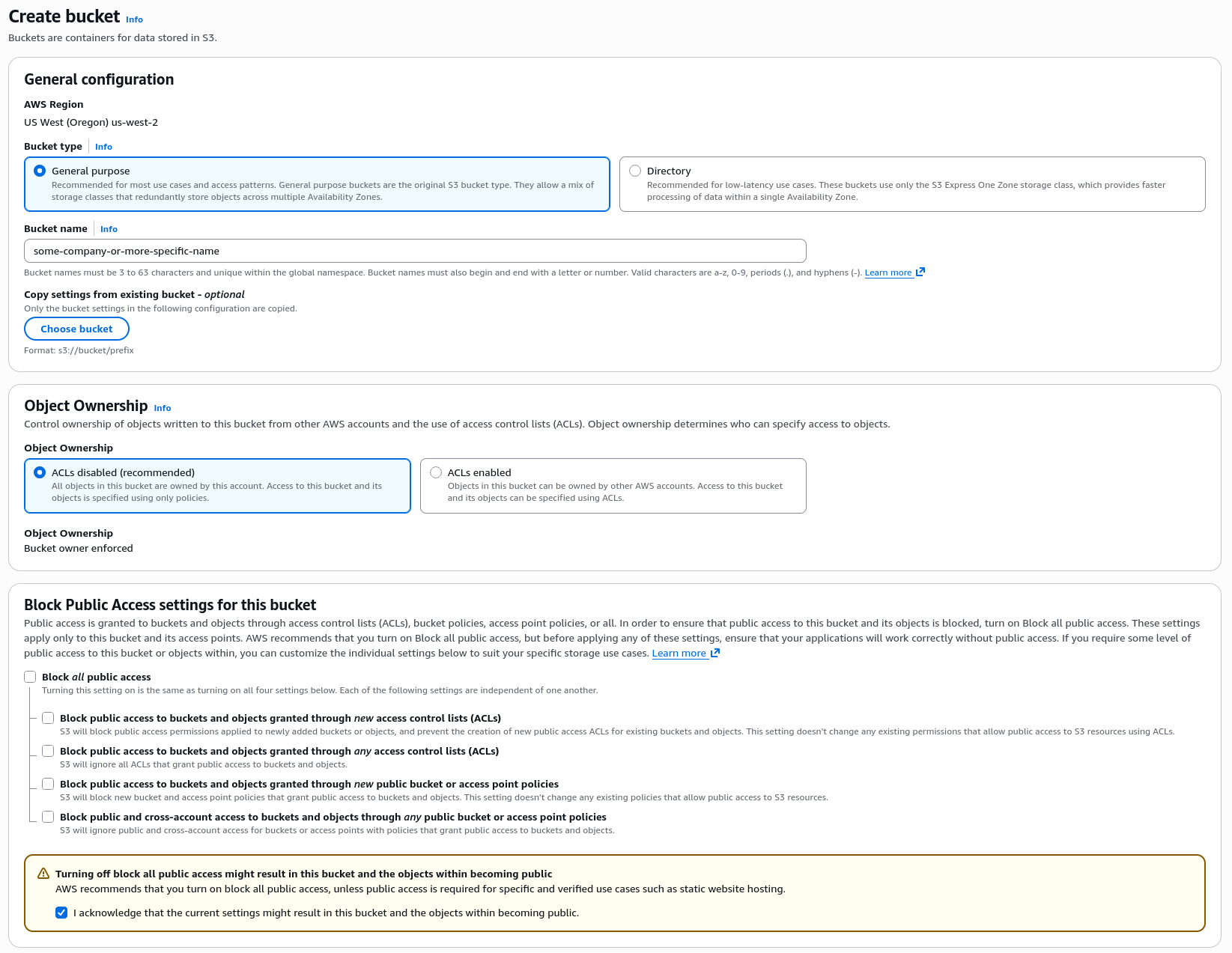Click into the Bucket name text field

point(415,251)
